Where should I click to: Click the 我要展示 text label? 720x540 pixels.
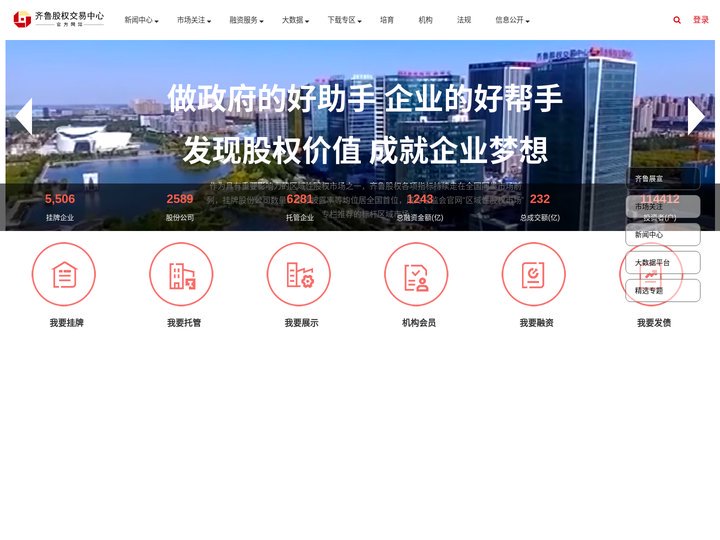tap(302, 323)
